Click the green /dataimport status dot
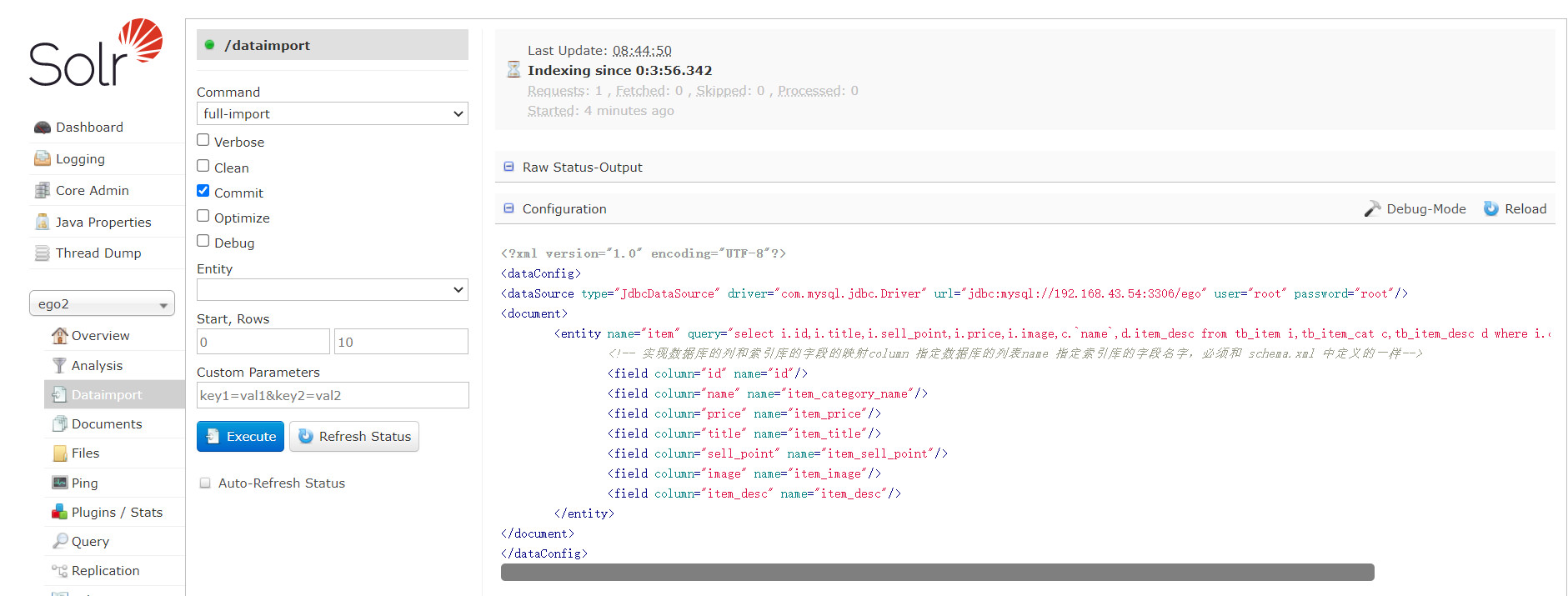The height and width of the screenshot is (596, 1568). pyautogui.click(x=210, y=45)
